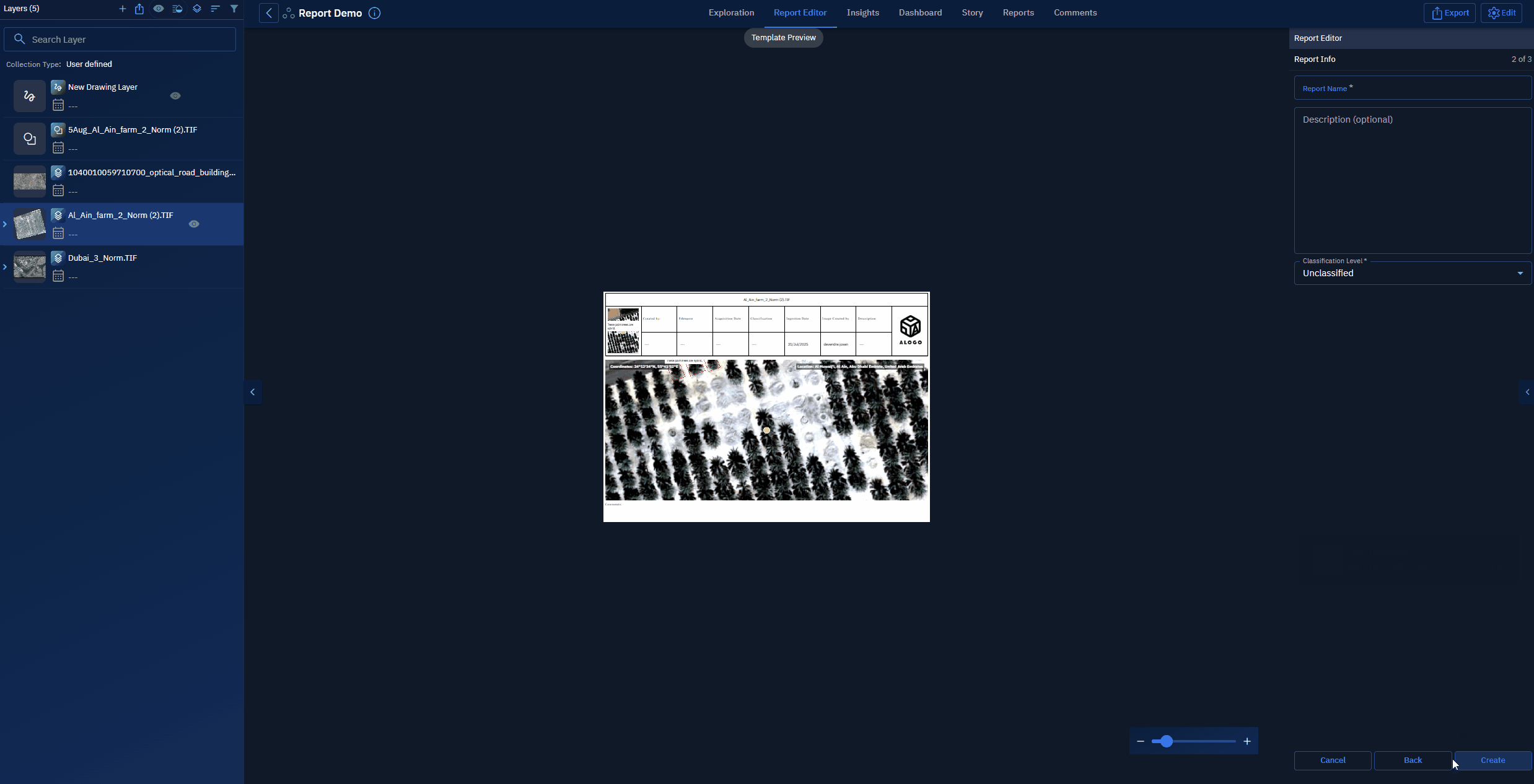Click the layers stack icon in the toolbar
Viewport: 1534px width, 784px height.
tap(196, 9)
